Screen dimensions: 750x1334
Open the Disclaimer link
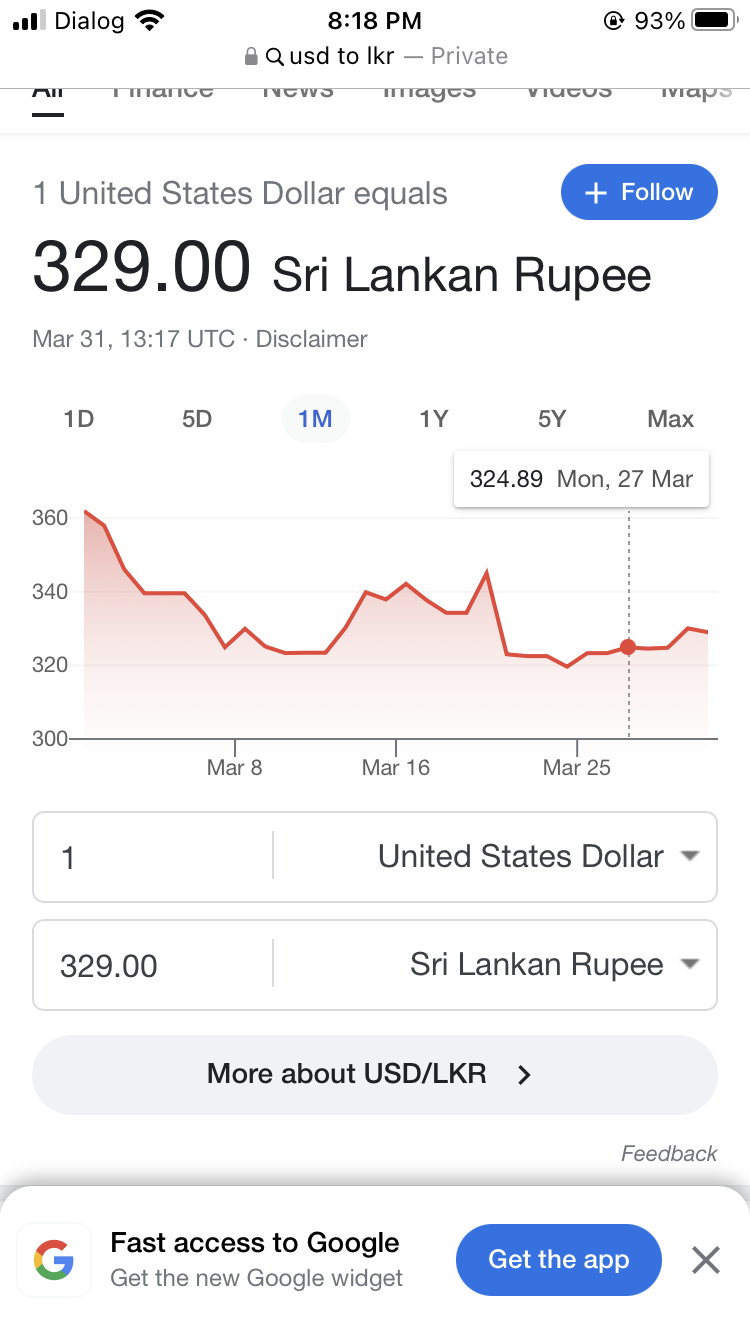point(312,339)
